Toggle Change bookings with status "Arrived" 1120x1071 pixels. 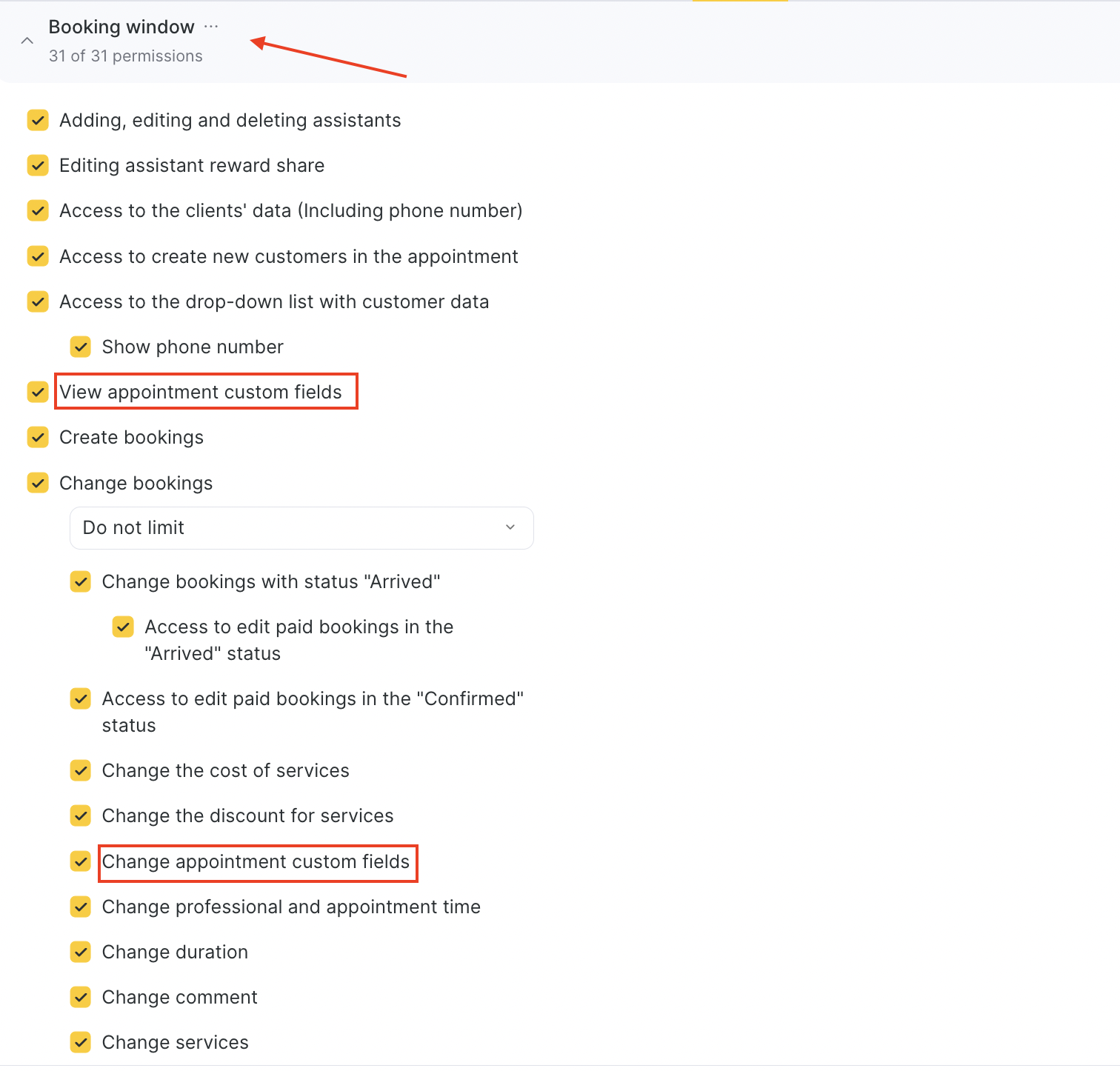(x=81, y=581)
